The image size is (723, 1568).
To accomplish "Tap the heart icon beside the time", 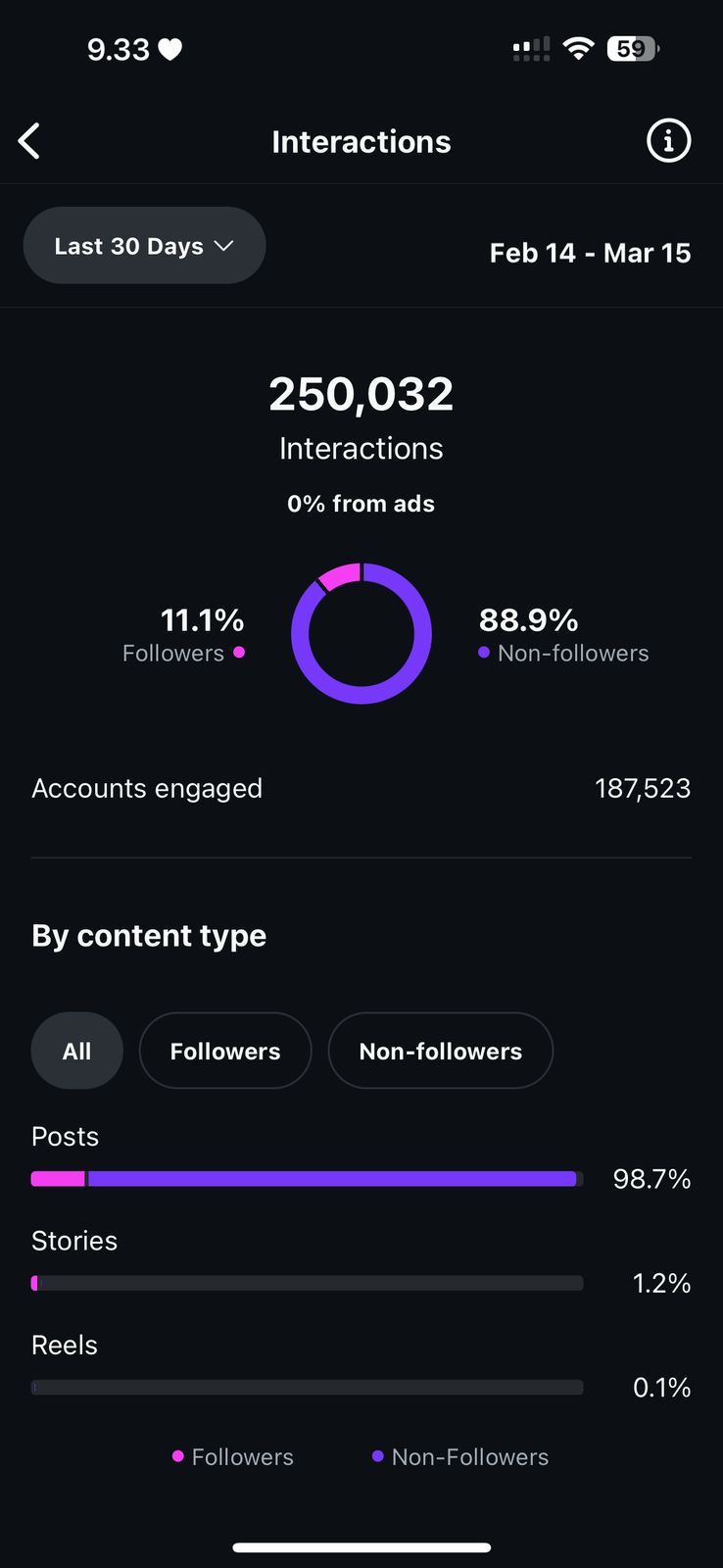I will tap(170, 49).
